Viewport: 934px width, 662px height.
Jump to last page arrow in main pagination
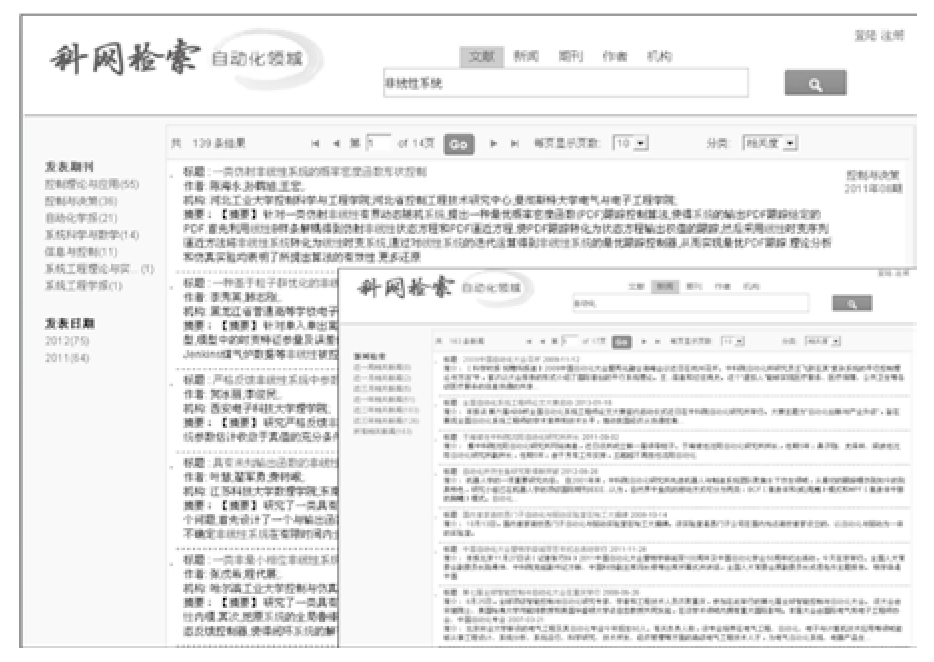(513, 143)
